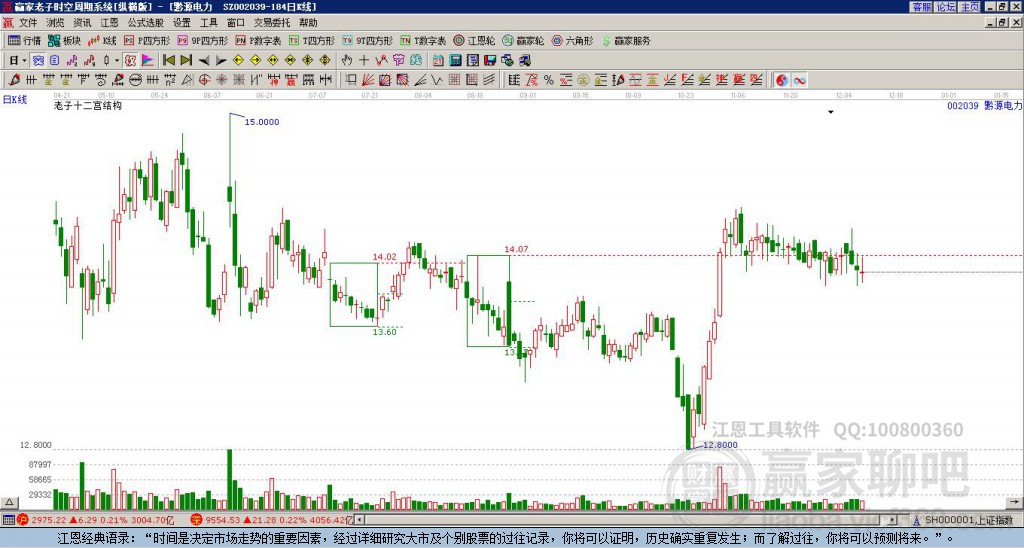Select the red pencil drawing tool
1024x548 pixels.
pos(14,80)
